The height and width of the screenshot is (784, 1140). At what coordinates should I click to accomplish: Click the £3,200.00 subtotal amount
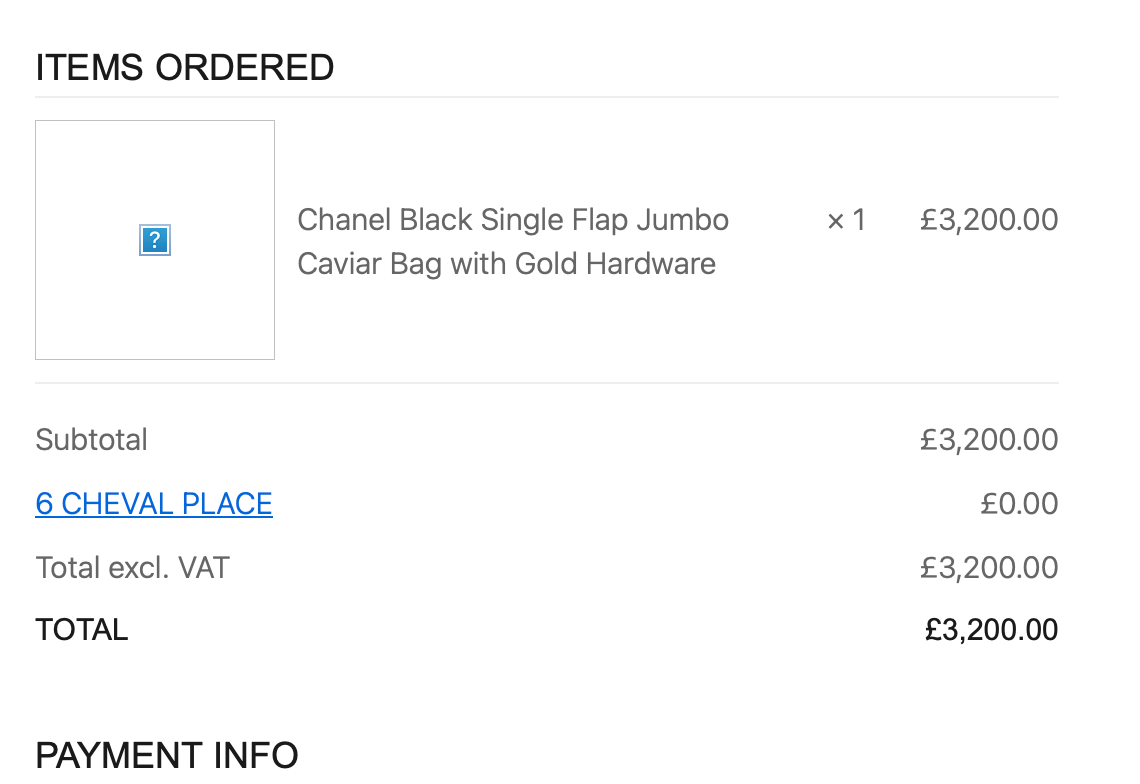pyautogui.click(x=988, y=439)
